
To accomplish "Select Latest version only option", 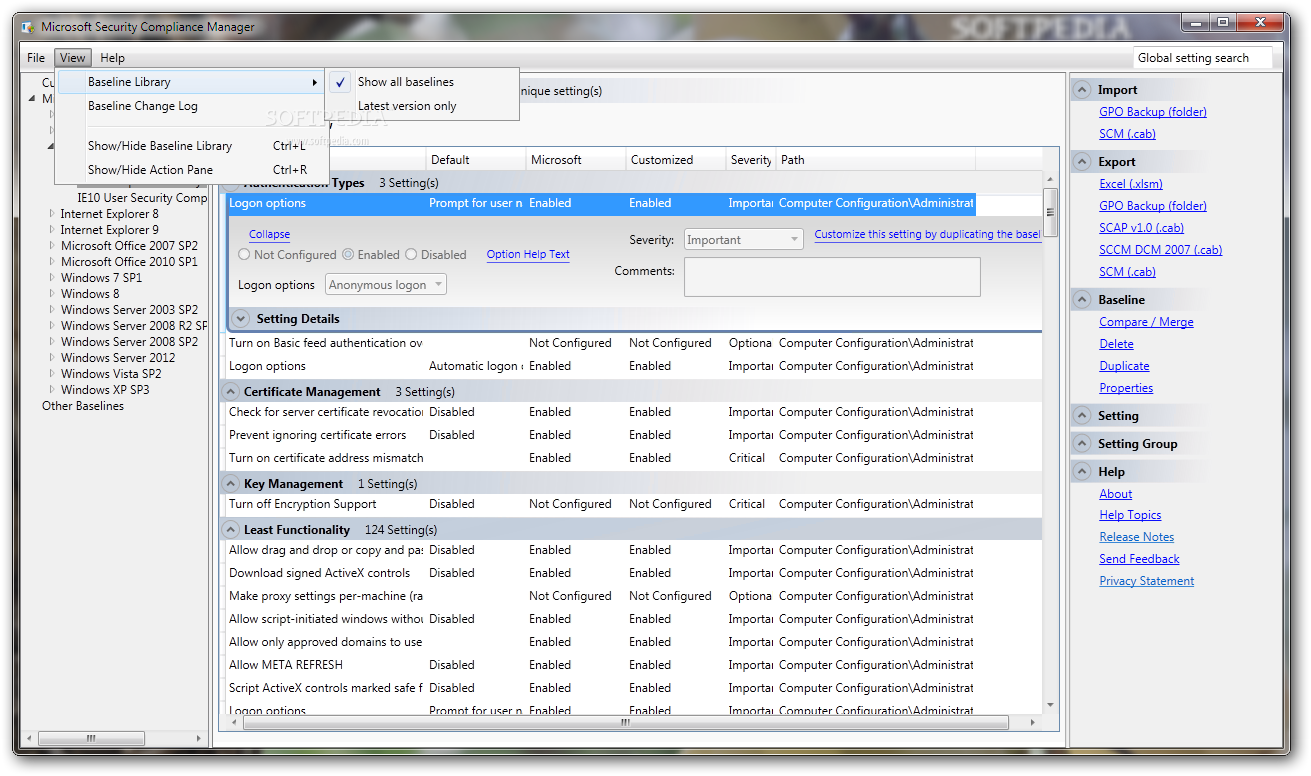I will [x=423, y=106].
